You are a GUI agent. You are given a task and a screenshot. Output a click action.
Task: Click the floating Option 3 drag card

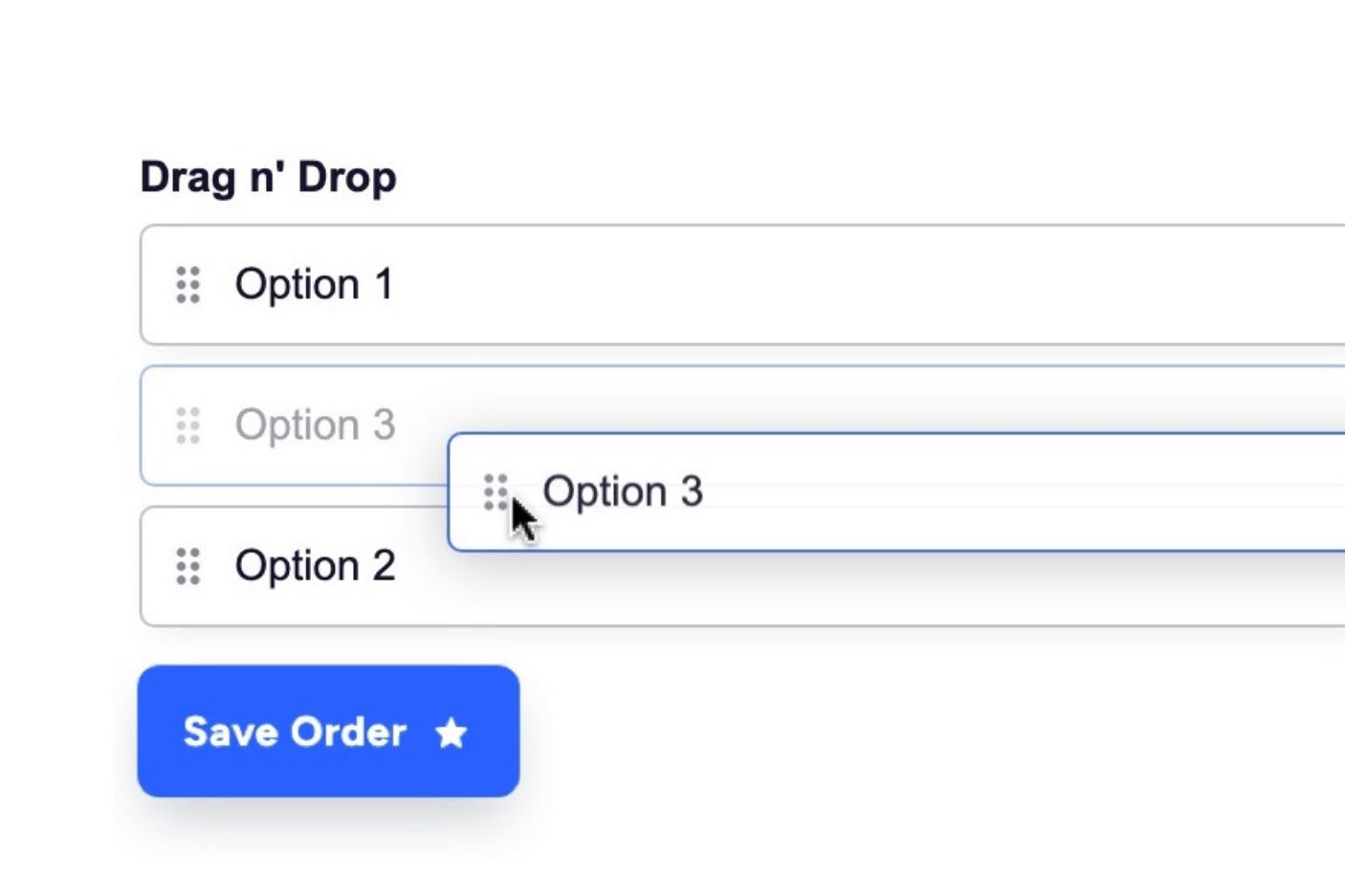tap(861, 492)
